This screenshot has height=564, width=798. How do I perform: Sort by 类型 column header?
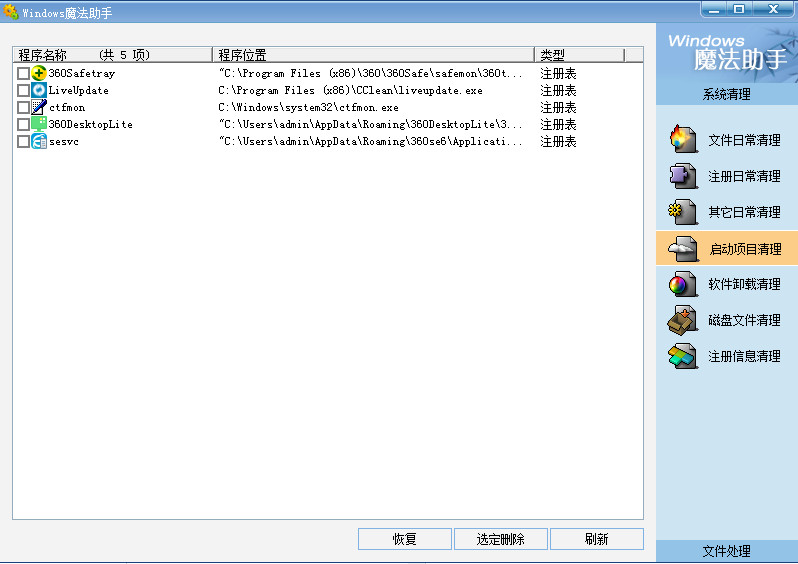pos(579,54)
